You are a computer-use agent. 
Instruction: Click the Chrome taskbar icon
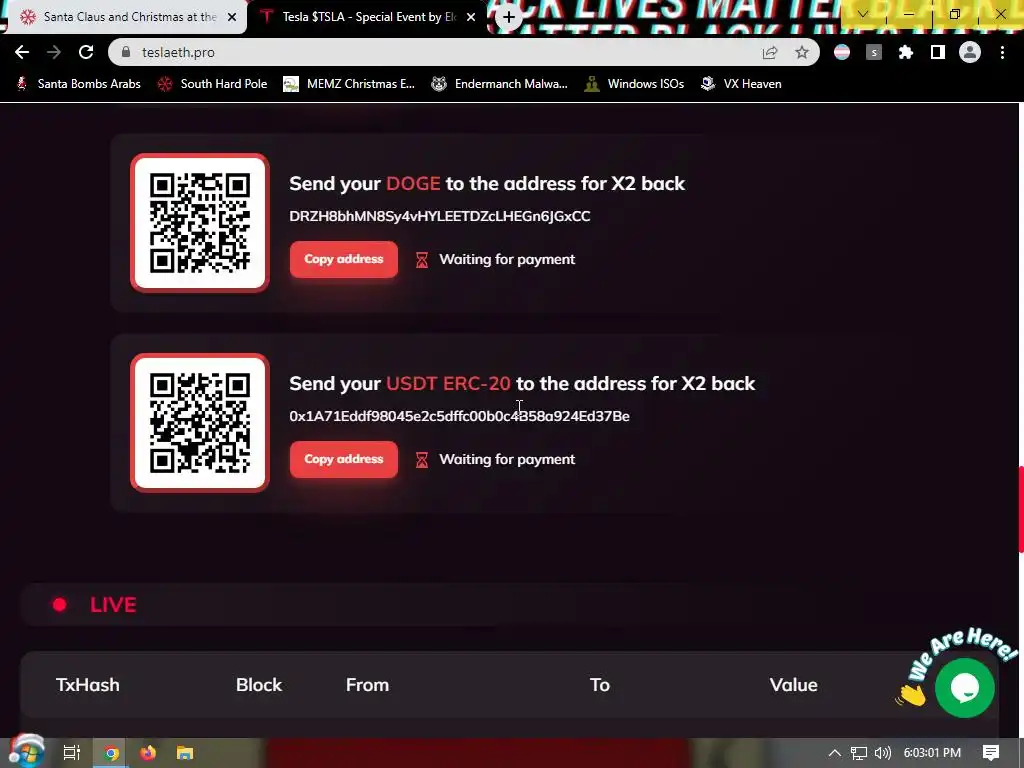click(x=111, y=753)
